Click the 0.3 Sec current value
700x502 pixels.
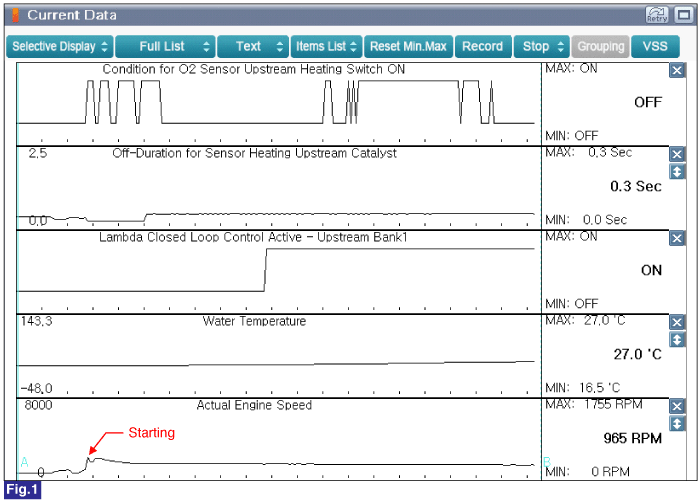click(x=636, y=186)
